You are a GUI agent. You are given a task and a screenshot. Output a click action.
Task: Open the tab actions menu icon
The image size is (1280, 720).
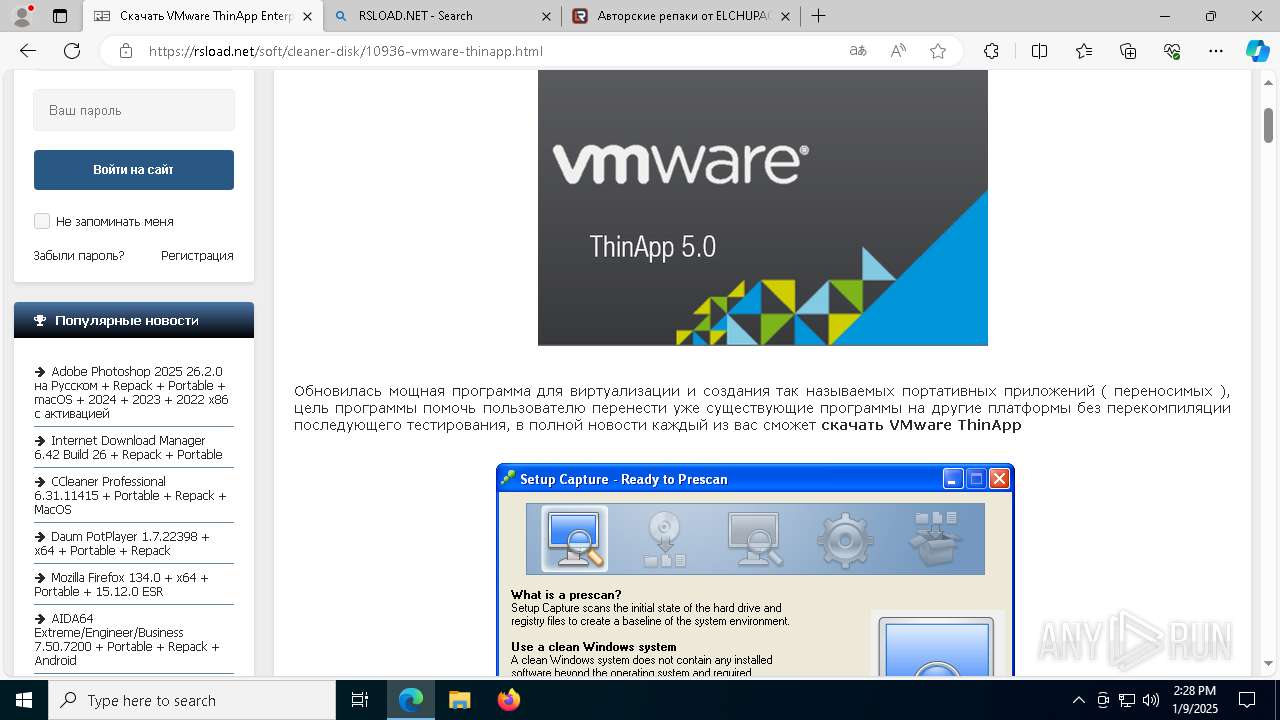pyautogui.click(x=60, y=16)
